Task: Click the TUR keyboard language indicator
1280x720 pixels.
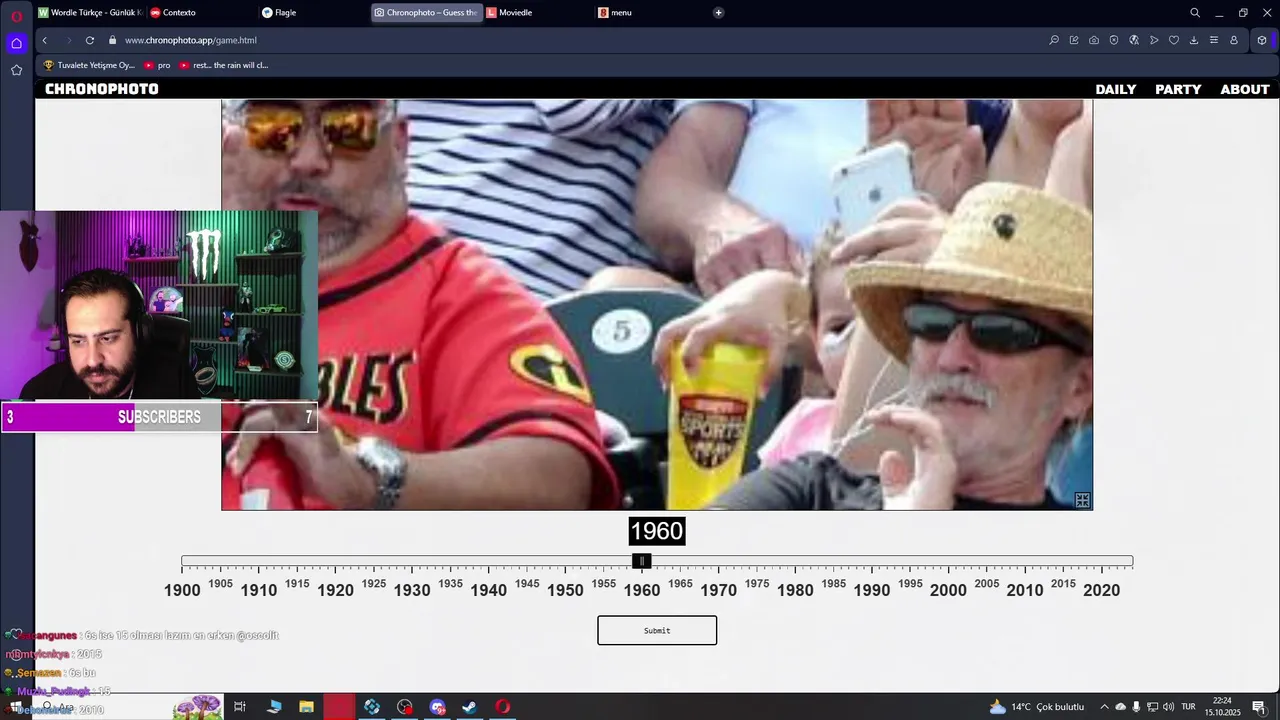Action: point(1188,707)
